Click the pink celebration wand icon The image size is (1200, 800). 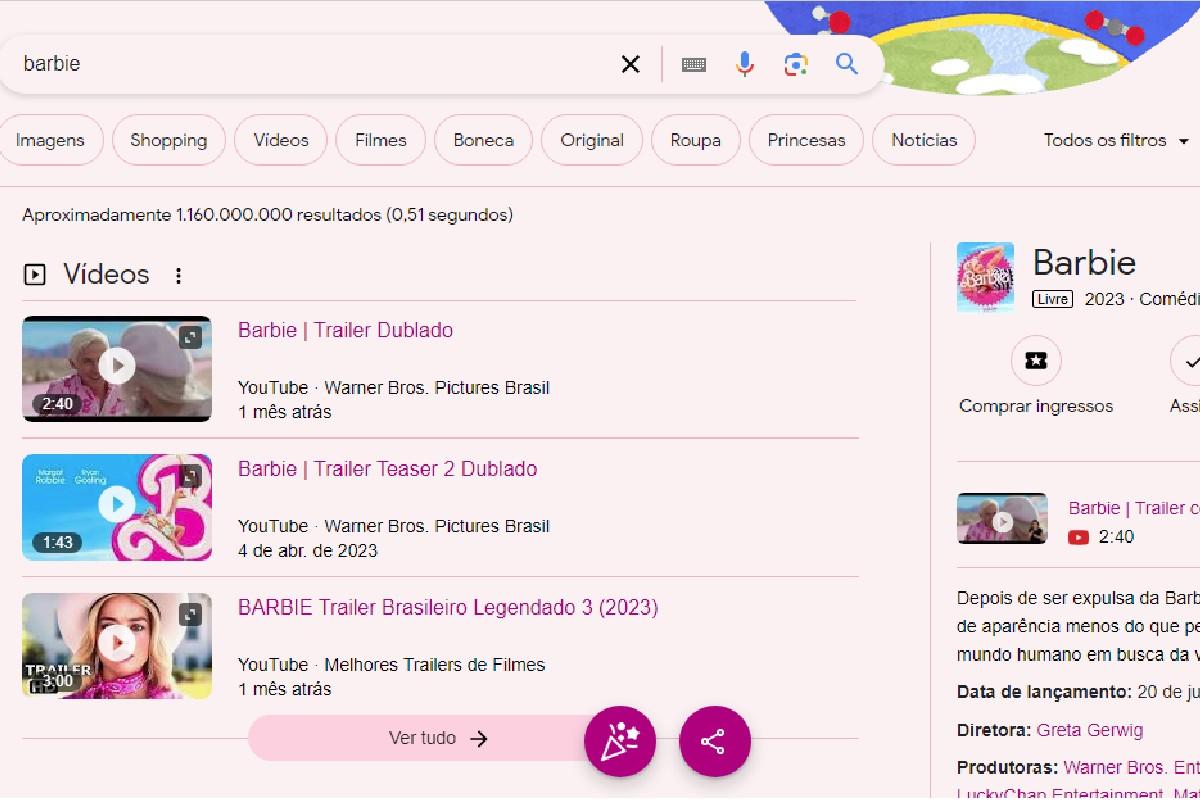(619, 741)
